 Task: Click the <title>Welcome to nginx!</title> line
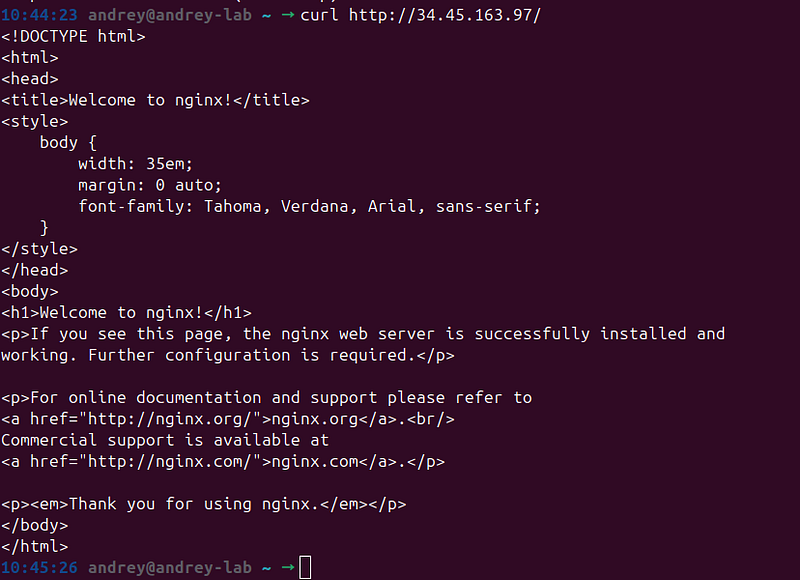click(155, 100)
